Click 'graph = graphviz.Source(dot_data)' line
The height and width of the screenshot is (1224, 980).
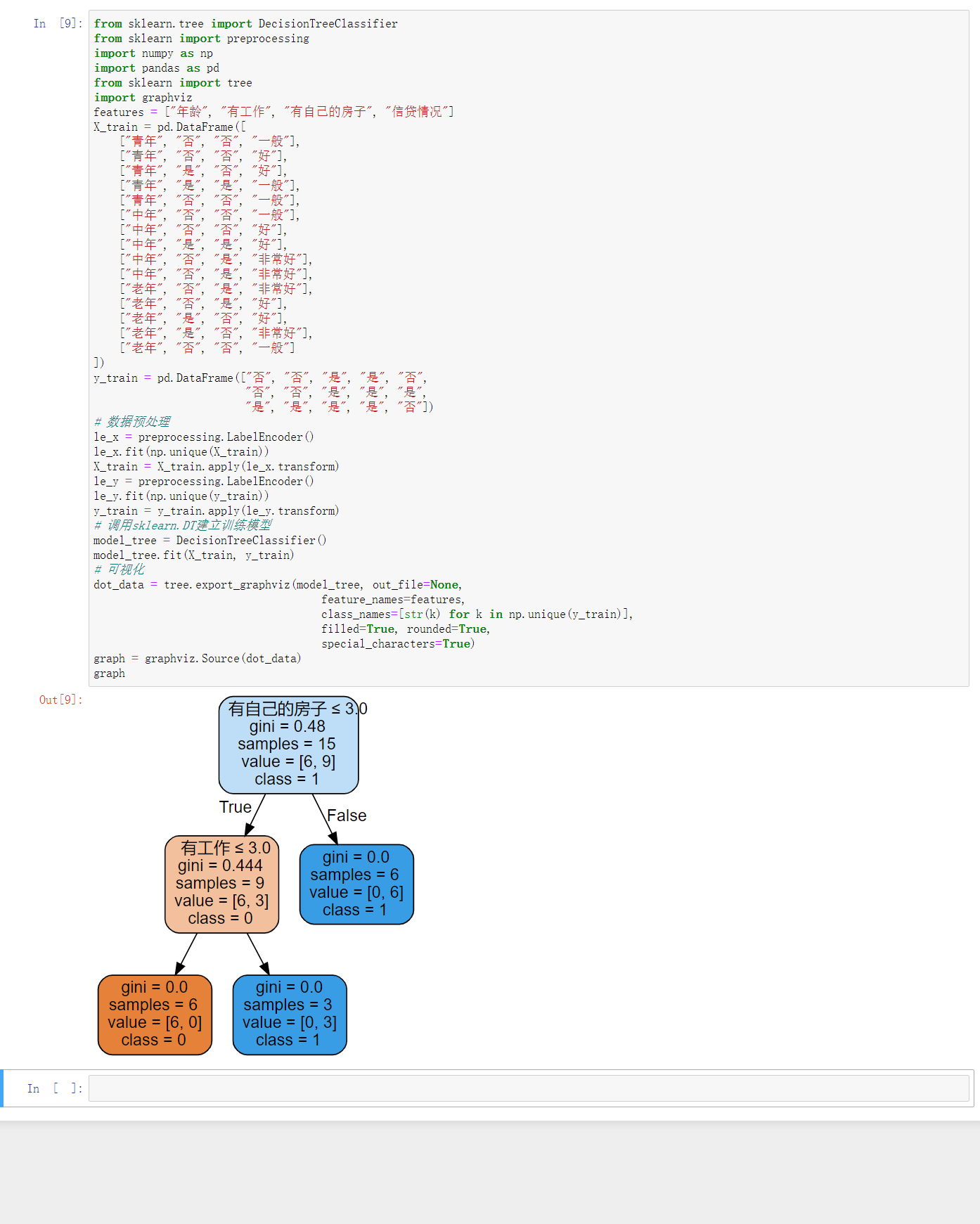(x=198, y=658)
